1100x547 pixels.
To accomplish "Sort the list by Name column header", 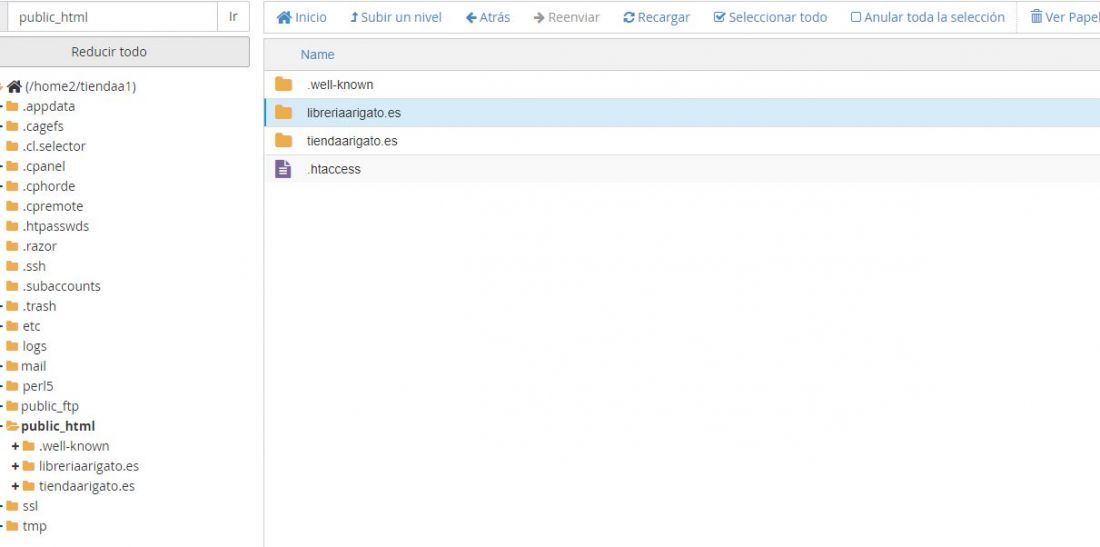I will [x=317, y=55].
